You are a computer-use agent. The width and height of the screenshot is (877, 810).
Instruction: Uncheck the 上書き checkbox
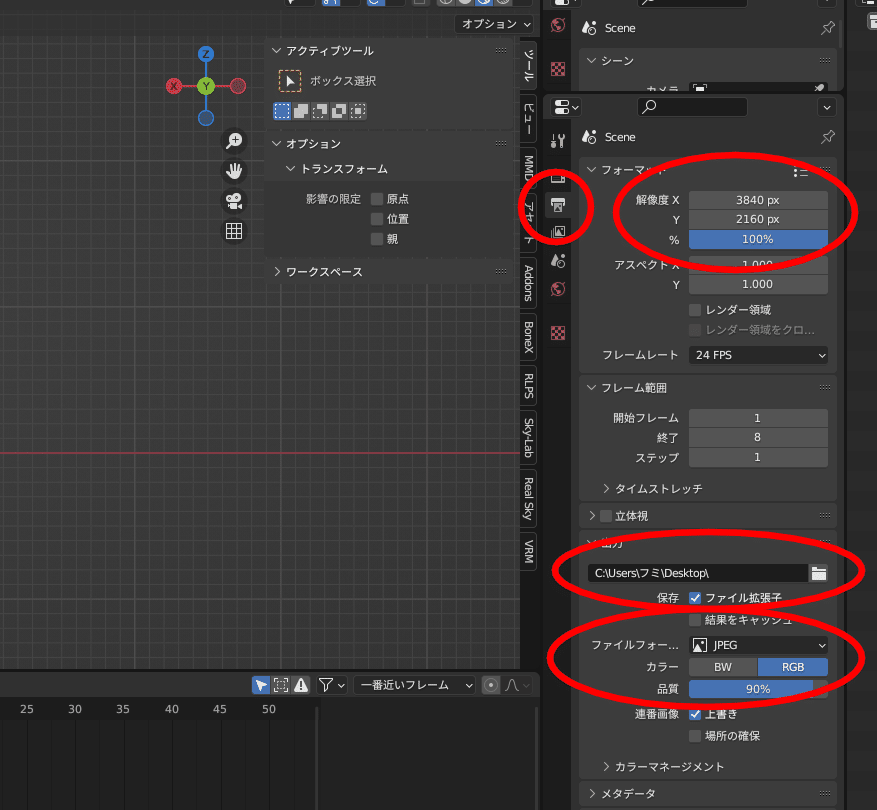[695, 714]
